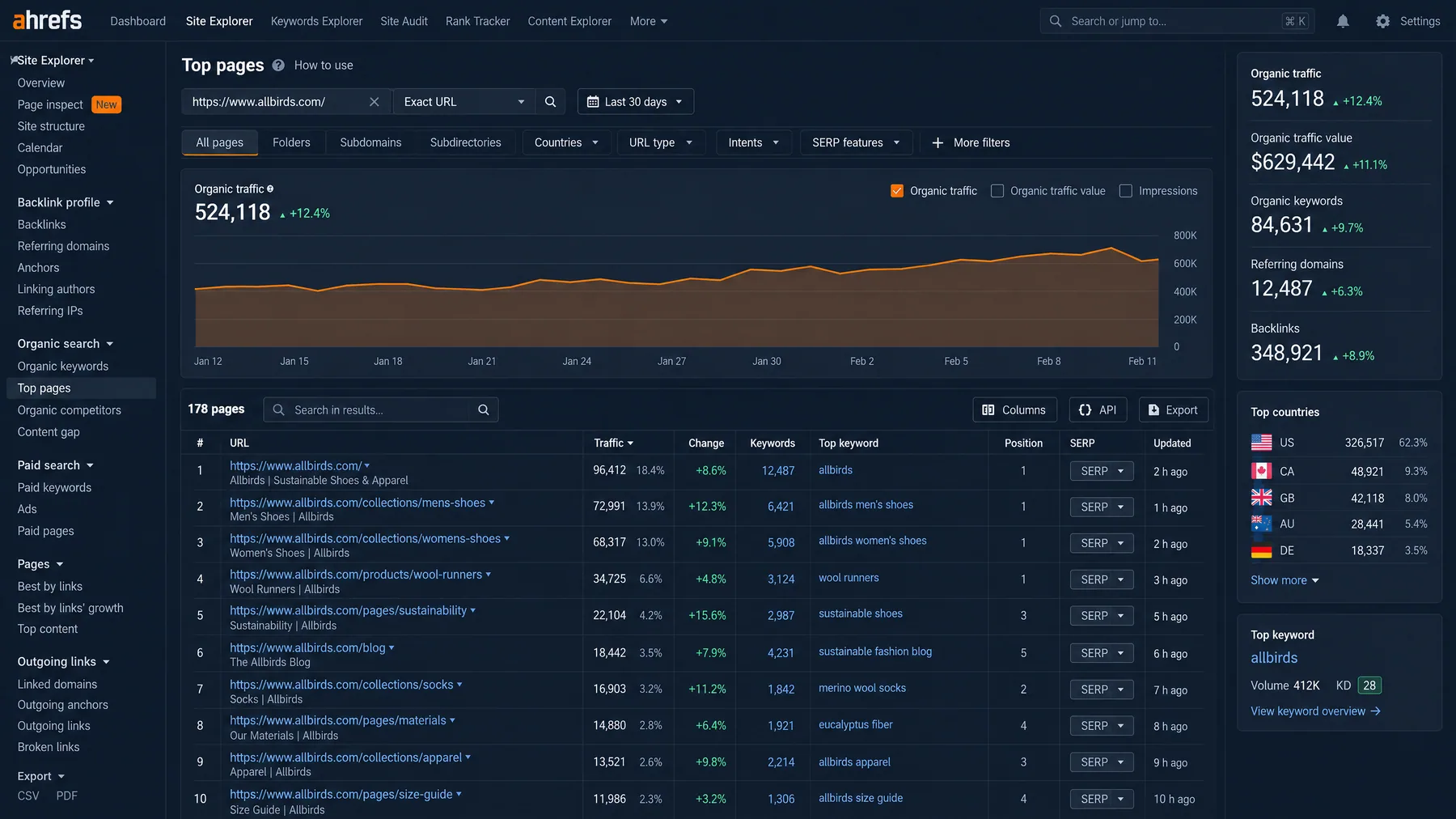Click the search magnifier next to Exact URL

pyautogui.click(x=550, y=101)
